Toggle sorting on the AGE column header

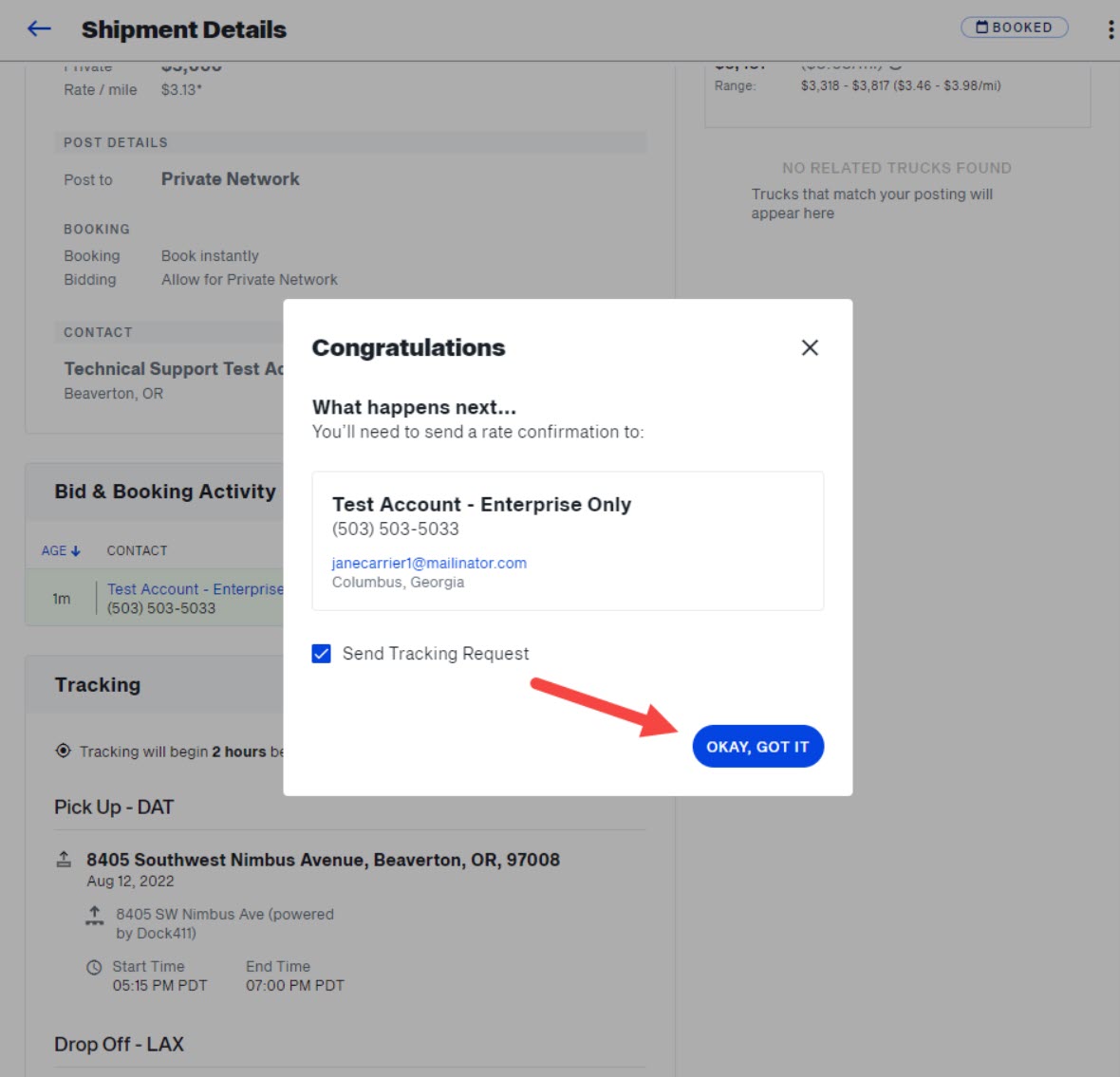pos(53,550)
